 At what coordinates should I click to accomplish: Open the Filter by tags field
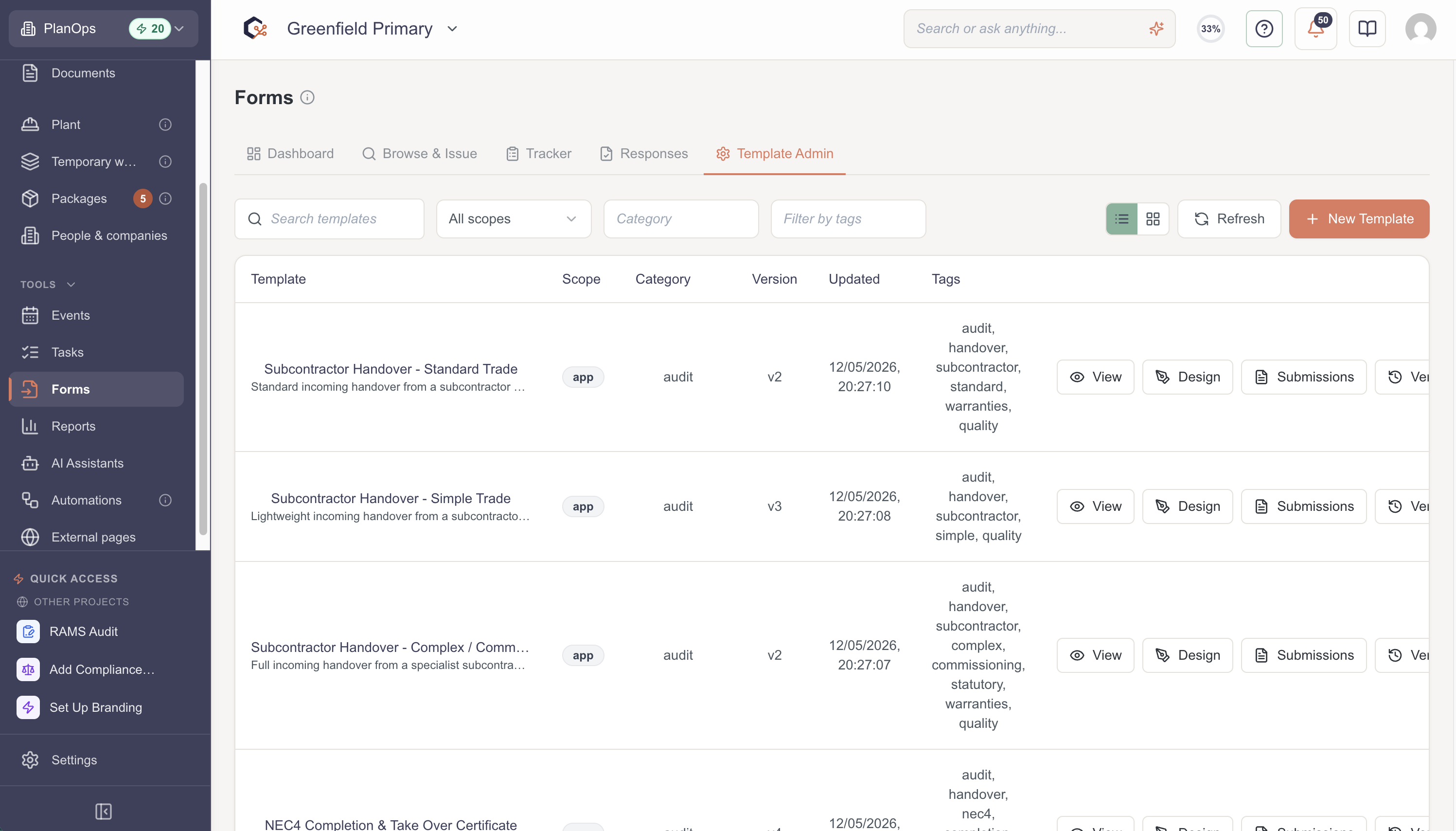(x=848, y=218)
